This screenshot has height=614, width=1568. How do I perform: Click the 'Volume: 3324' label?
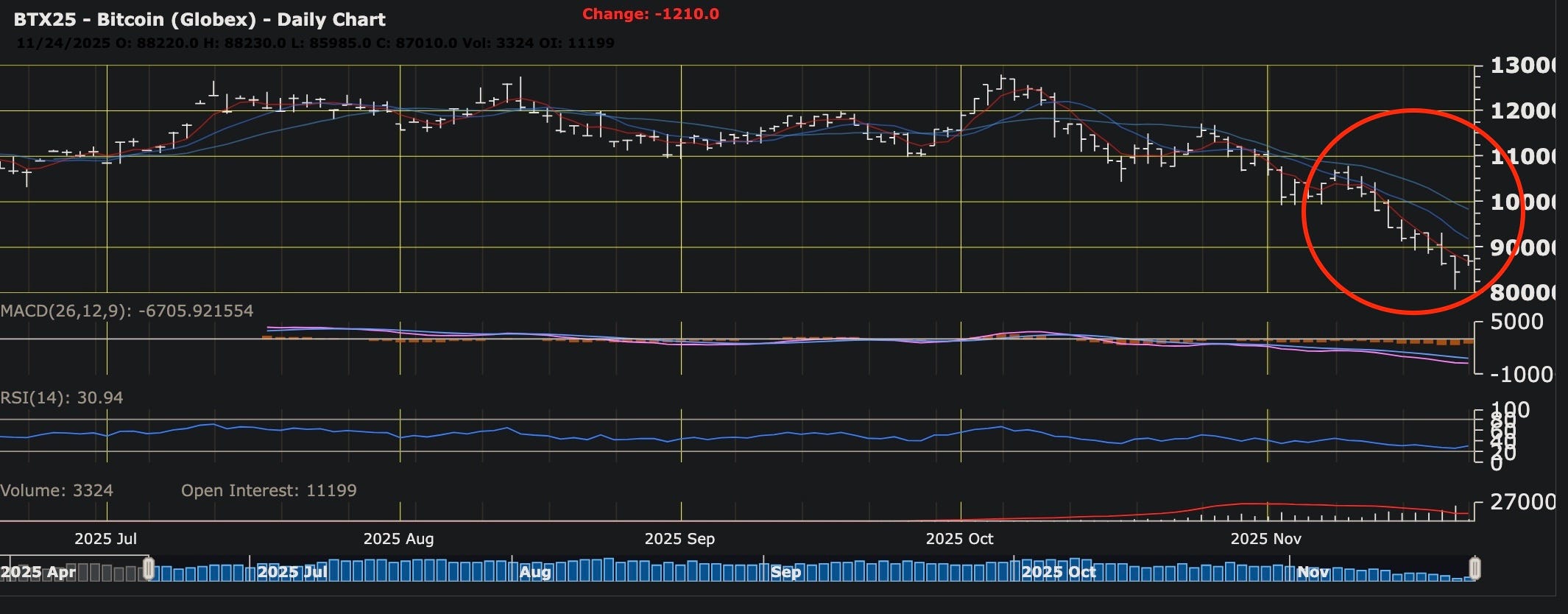tap(57, 490)
